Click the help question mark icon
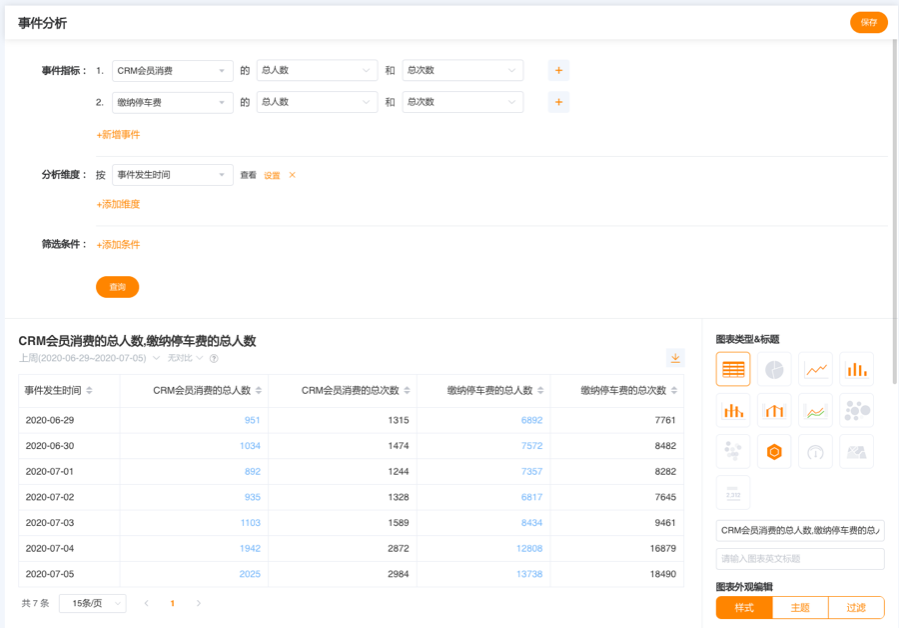This screenshot has width=899, height=629. click(214, 358)
